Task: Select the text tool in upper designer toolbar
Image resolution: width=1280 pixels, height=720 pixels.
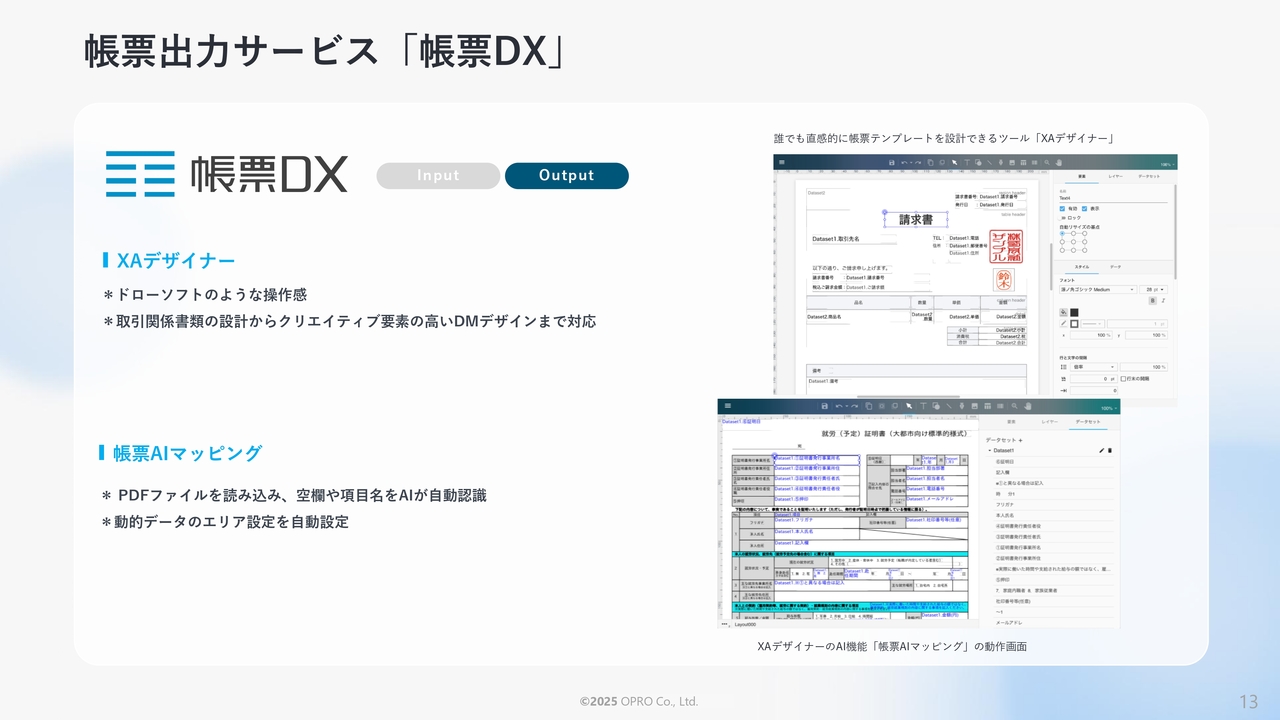Action: (x=966, y=162)
